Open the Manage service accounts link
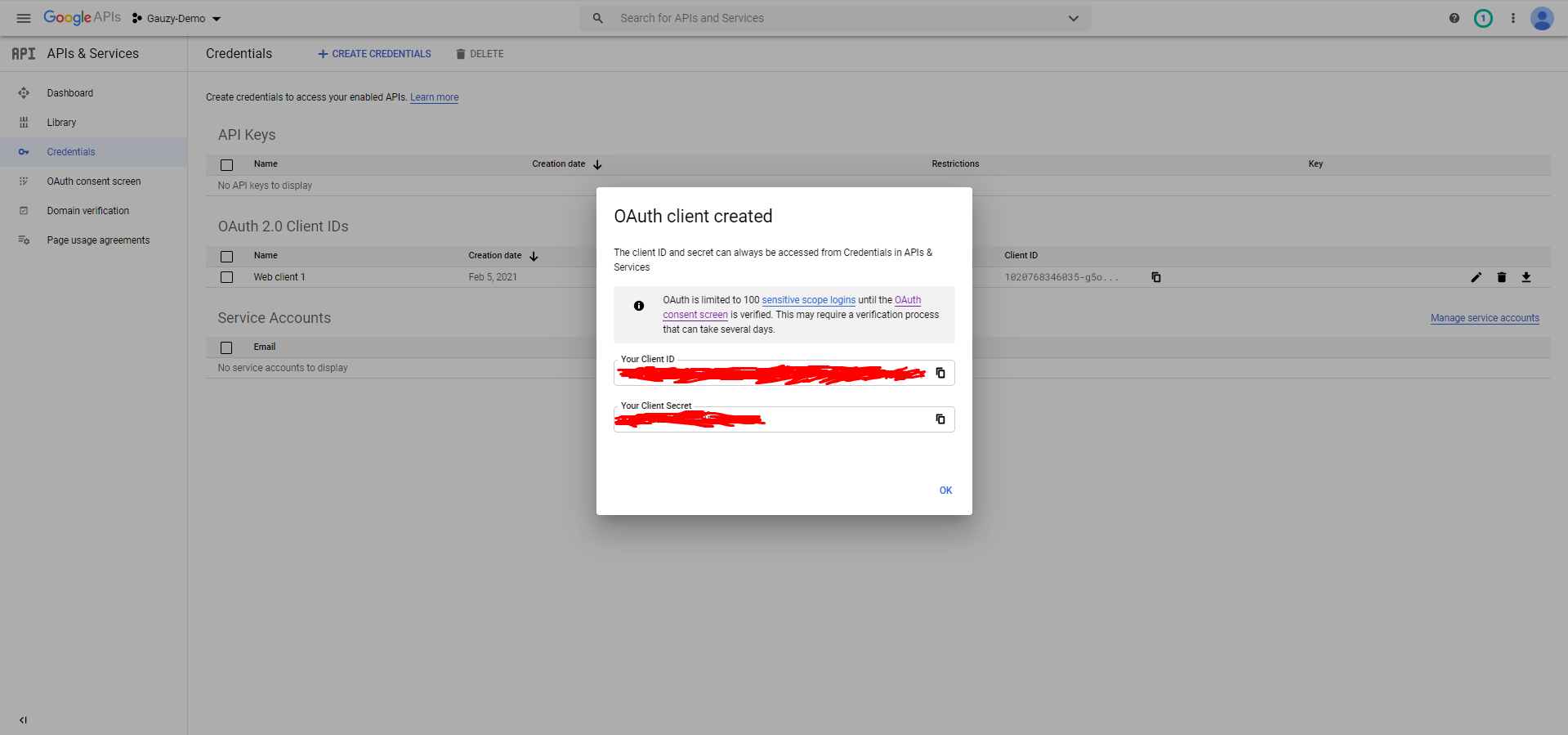Screen dimensions: 1568x735 [x=1485, y=318]
